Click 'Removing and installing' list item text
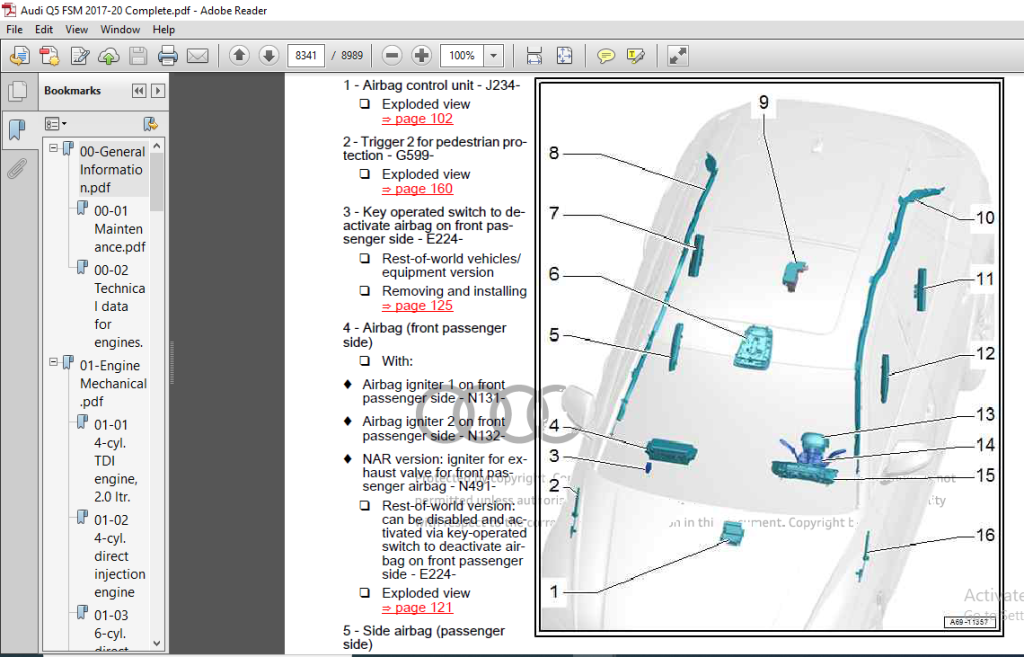Image resolution: width=1024 pixels, height=657 pixels. coord(454,291)
